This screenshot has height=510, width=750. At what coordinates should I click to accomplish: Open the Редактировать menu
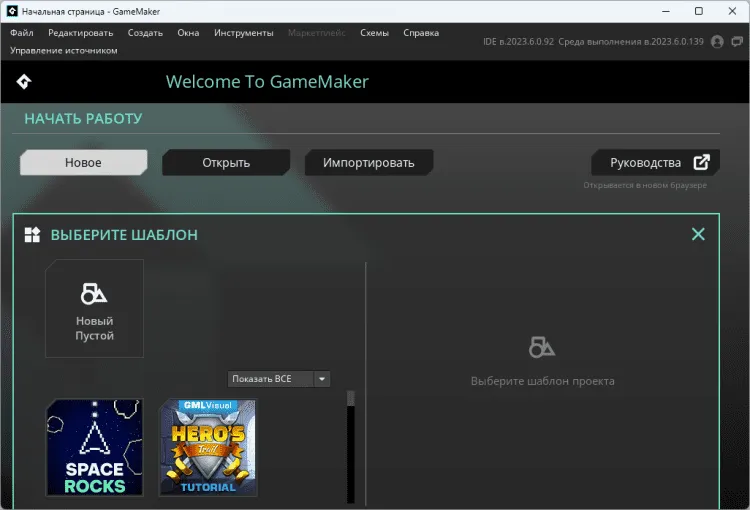(x=80, y=33)
